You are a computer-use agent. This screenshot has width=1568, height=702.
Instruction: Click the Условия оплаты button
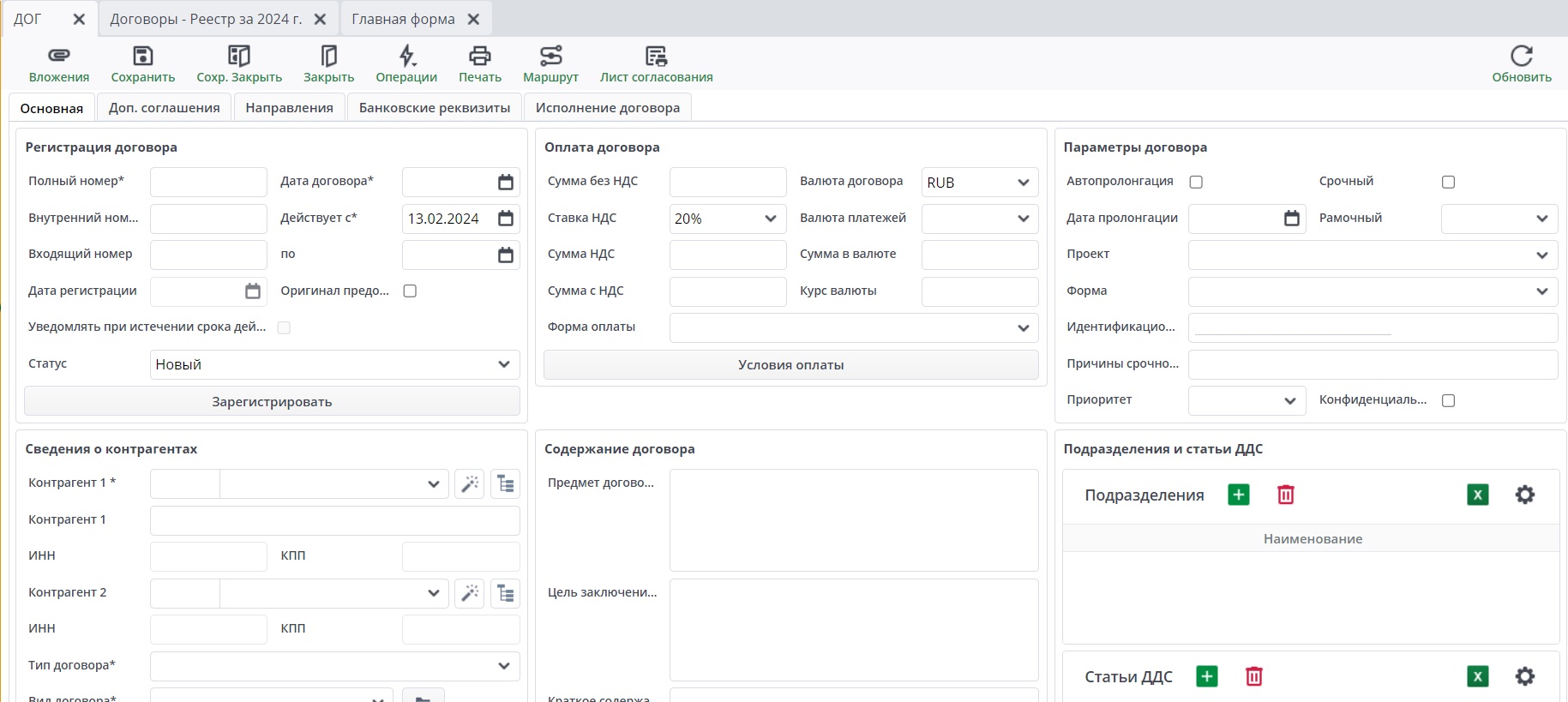(790, 365)
